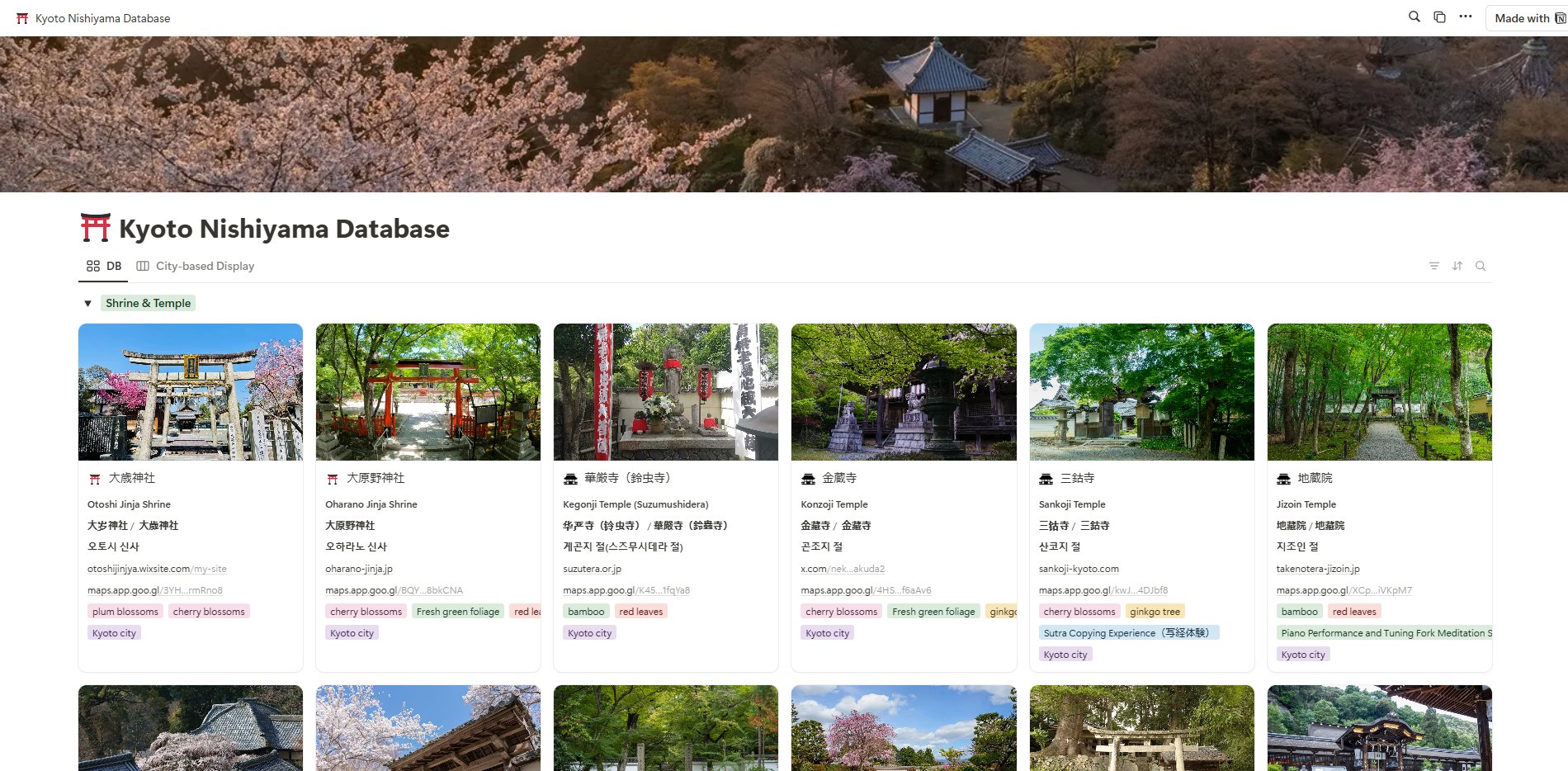1568x771 pixels.
Task: Open the sankoji-kyoto.com link
Action: 1079,569
